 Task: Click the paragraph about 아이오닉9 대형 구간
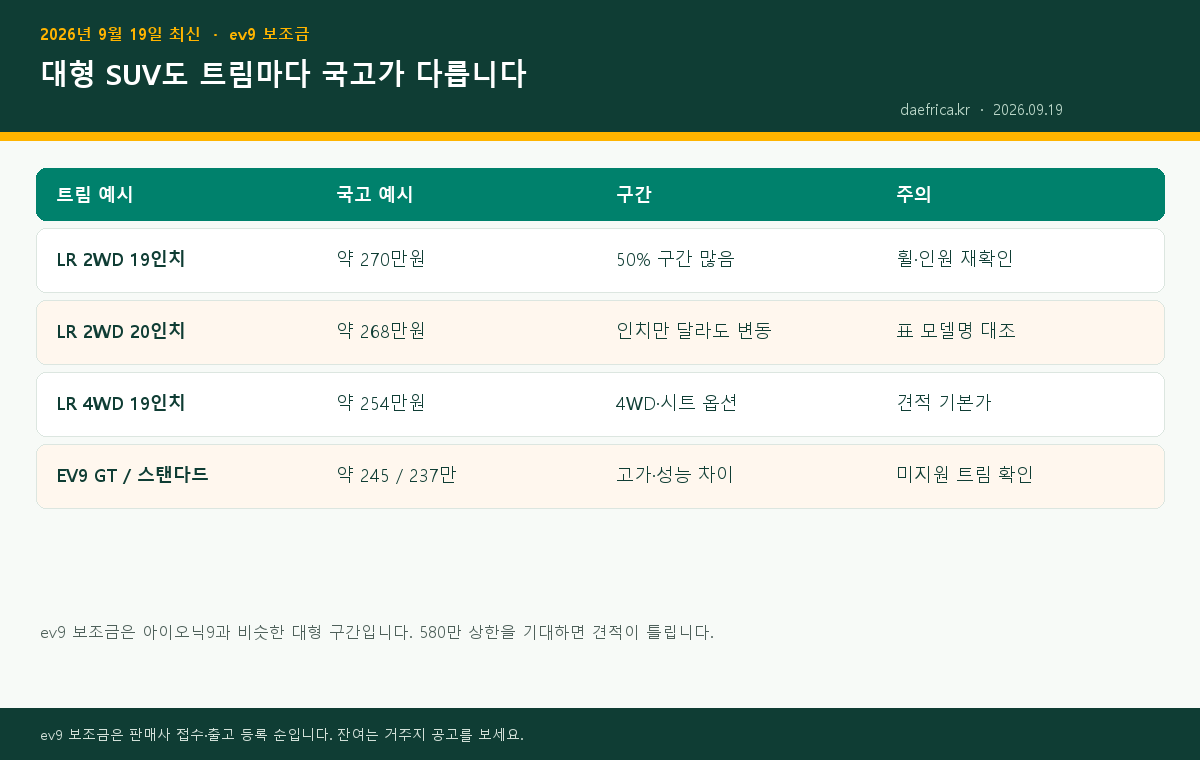pos(377,632)
